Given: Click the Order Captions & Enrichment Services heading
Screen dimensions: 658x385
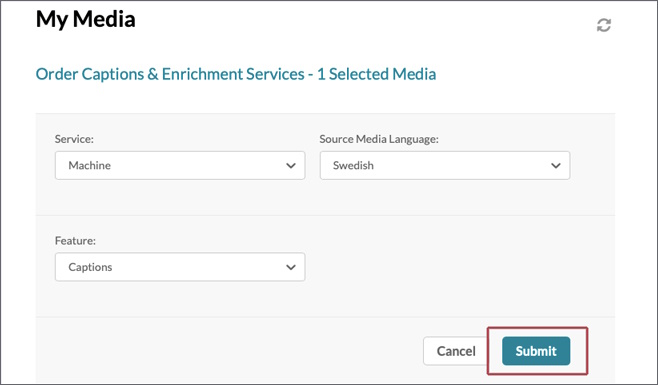Looking at the screenshot, I should 236,74.
